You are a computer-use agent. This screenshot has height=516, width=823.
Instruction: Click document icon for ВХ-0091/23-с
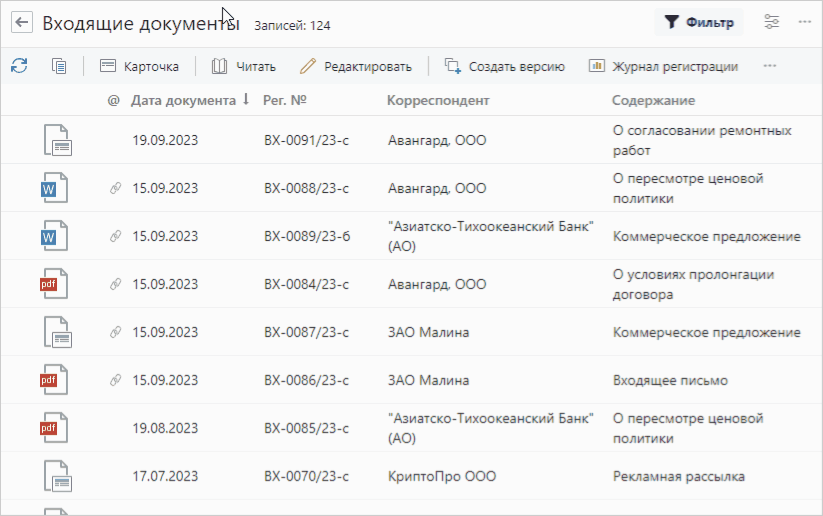58,140
